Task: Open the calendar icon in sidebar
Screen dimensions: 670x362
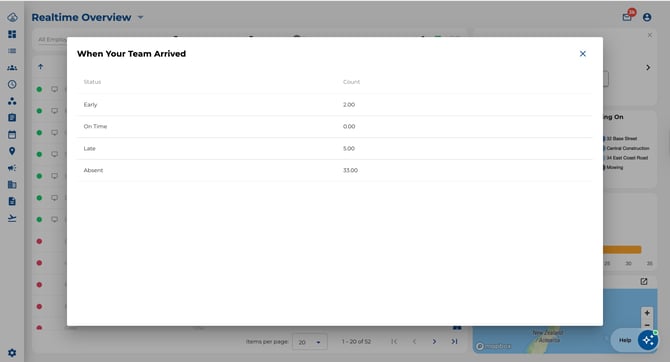Action: [12, 135]
